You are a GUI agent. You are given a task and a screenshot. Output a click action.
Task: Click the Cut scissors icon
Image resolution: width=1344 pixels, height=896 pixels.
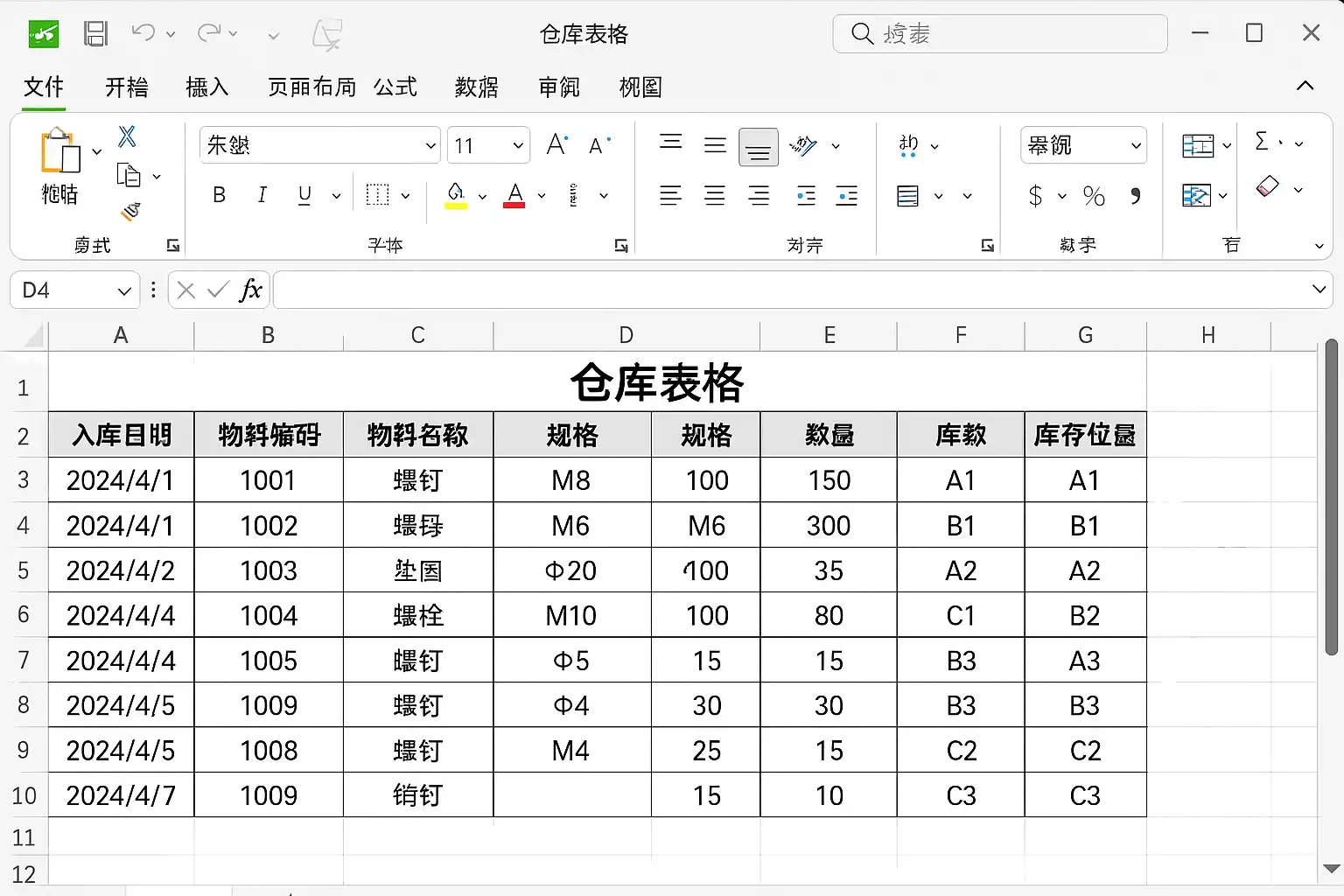pos(127,136)
